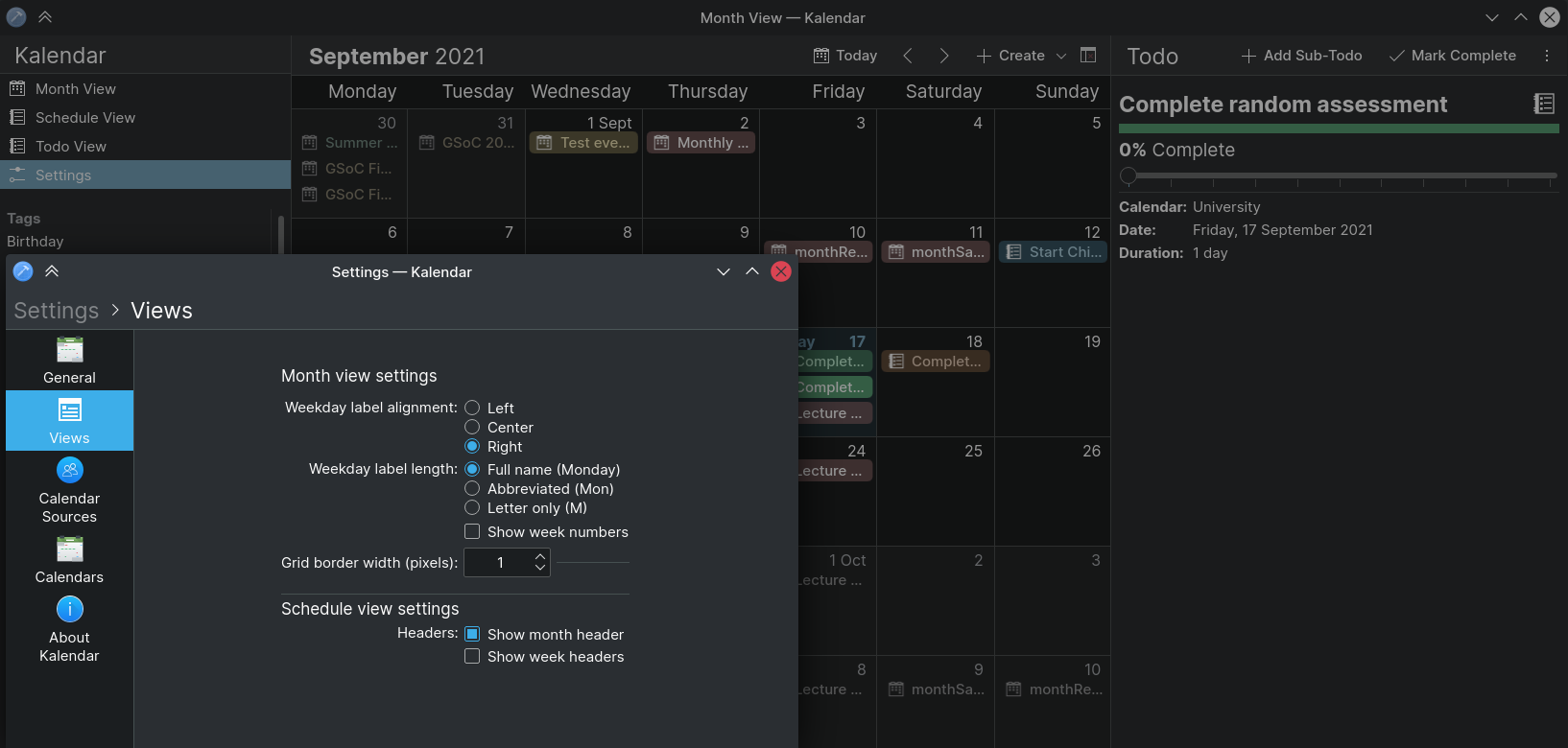
Task: Filter by Birthday tag
Action: click(x=36, y=242)
